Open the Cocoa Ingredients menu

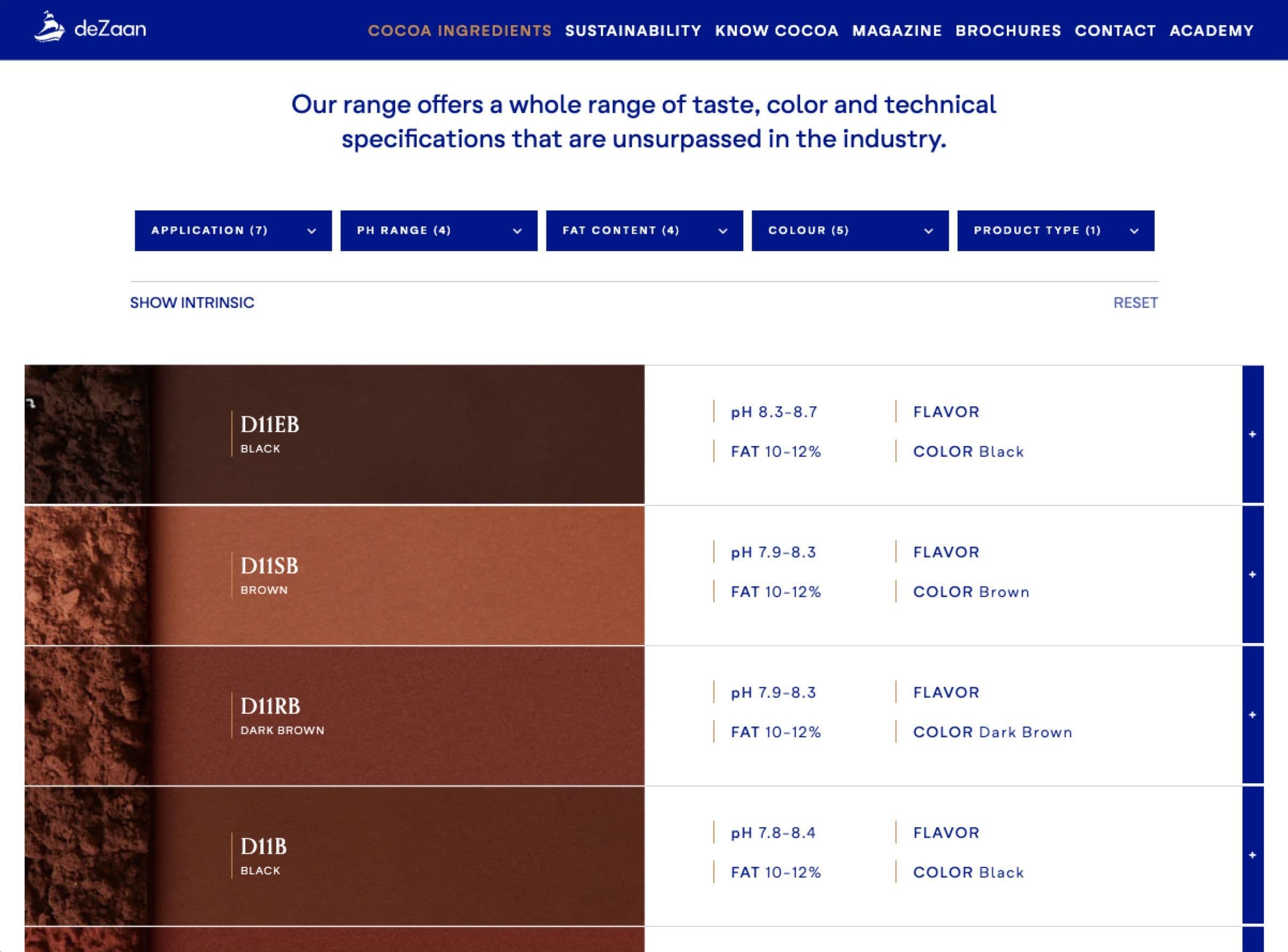tap(460, 31)
